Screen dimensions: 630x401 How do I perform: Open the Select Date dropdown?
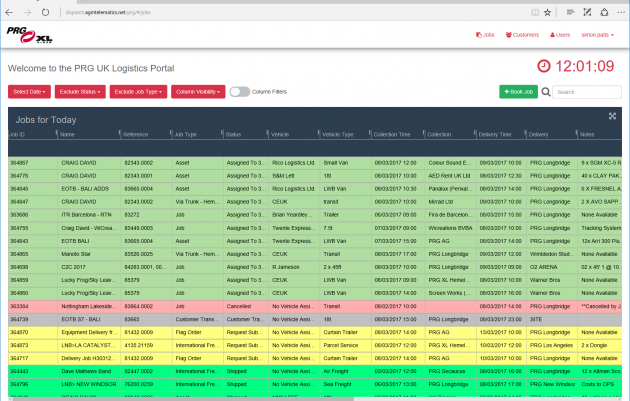point(29,92)
